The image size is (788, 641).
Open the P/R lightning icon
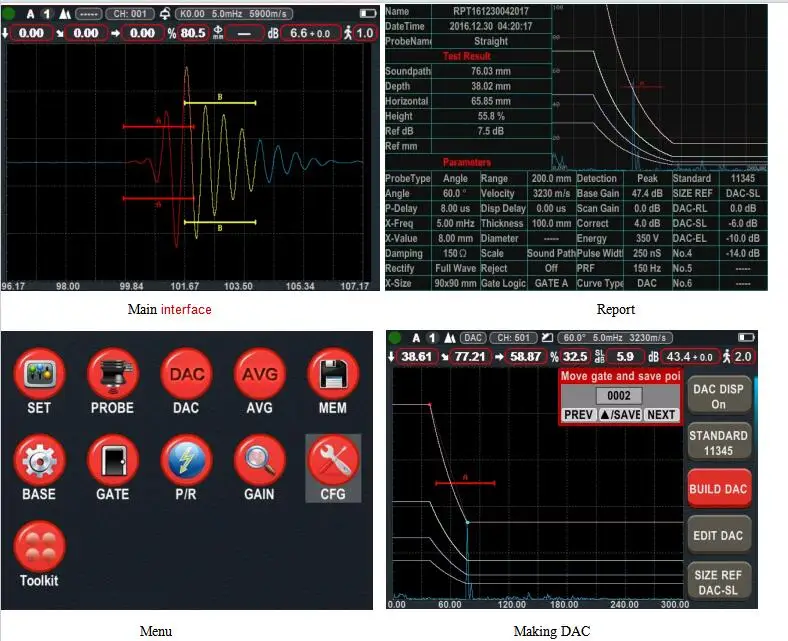click(186, 462)
